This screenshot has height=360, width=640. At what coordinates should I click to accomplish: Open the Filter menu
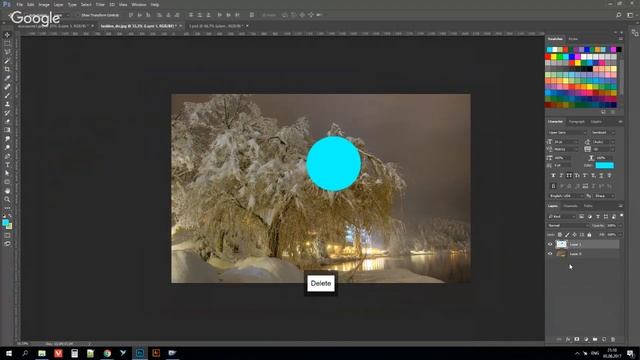(x=100, y=4)
